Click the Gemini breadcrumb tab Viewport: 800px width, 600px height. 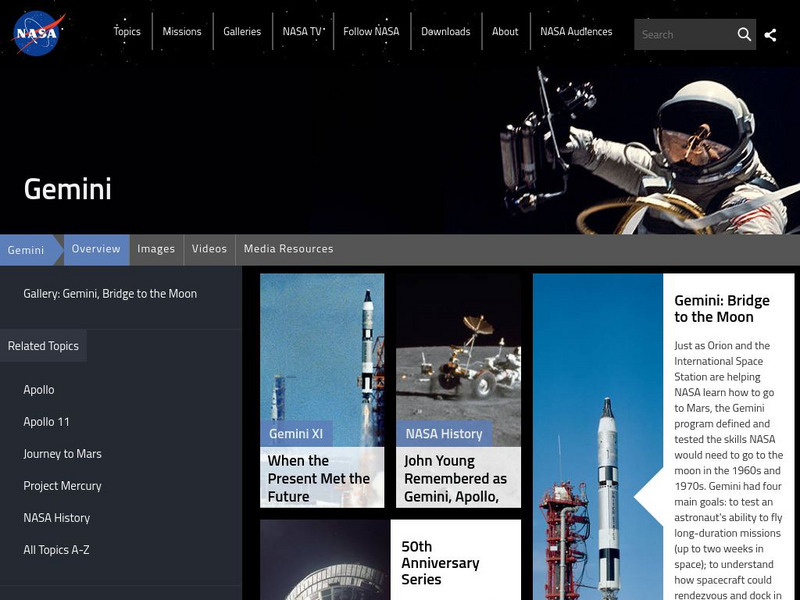tap(27, 250)
